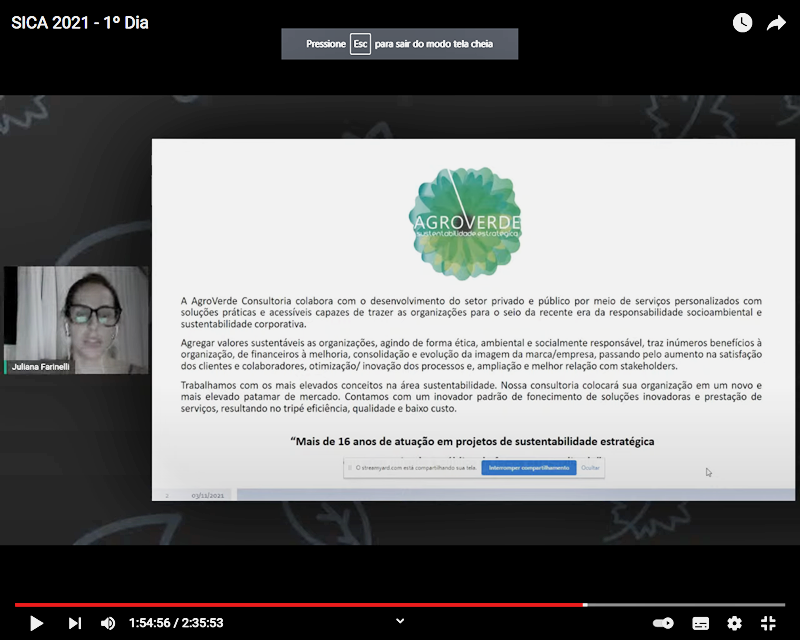
Task: Click the AgroVerde logo on the slide
Action: point(466,224)
